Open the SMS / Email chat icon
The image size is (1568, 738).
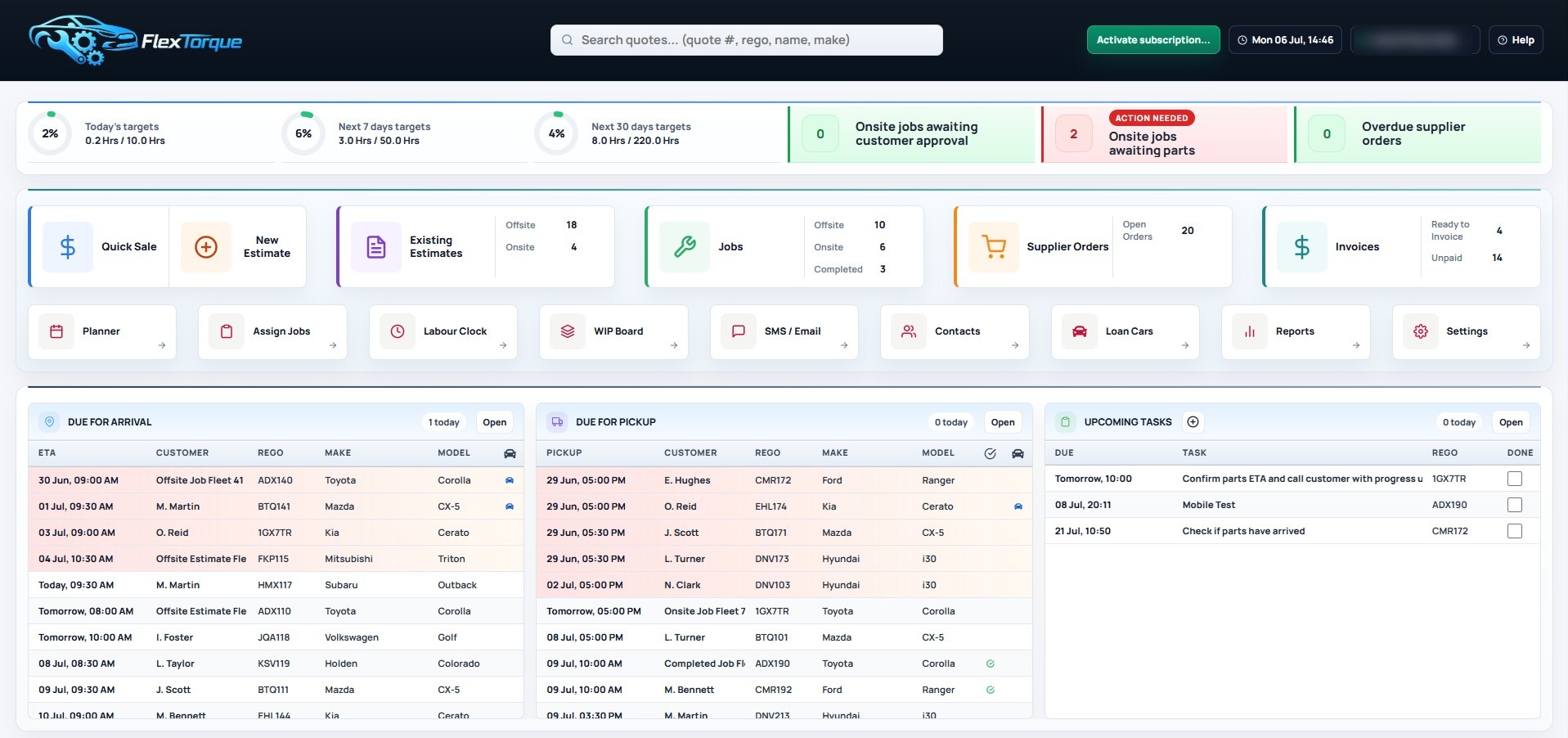click(739, 331)
